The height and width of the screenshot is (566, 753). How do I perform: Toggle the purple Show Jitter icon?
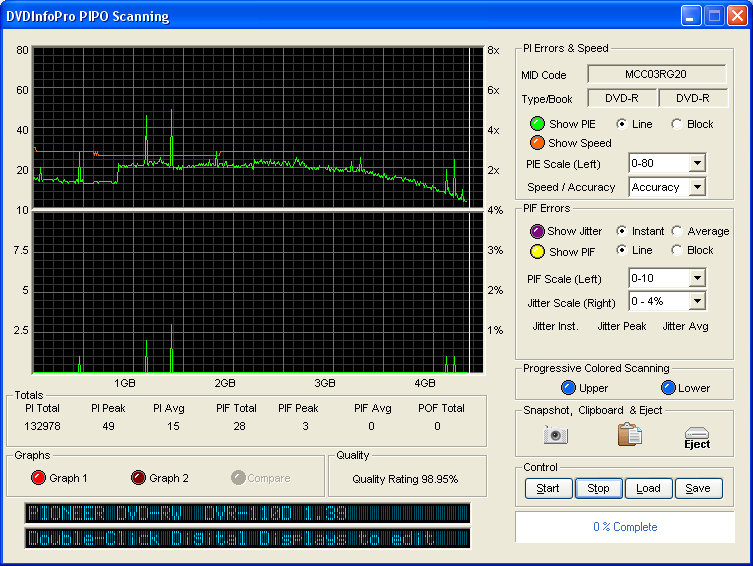click(538, 231)
